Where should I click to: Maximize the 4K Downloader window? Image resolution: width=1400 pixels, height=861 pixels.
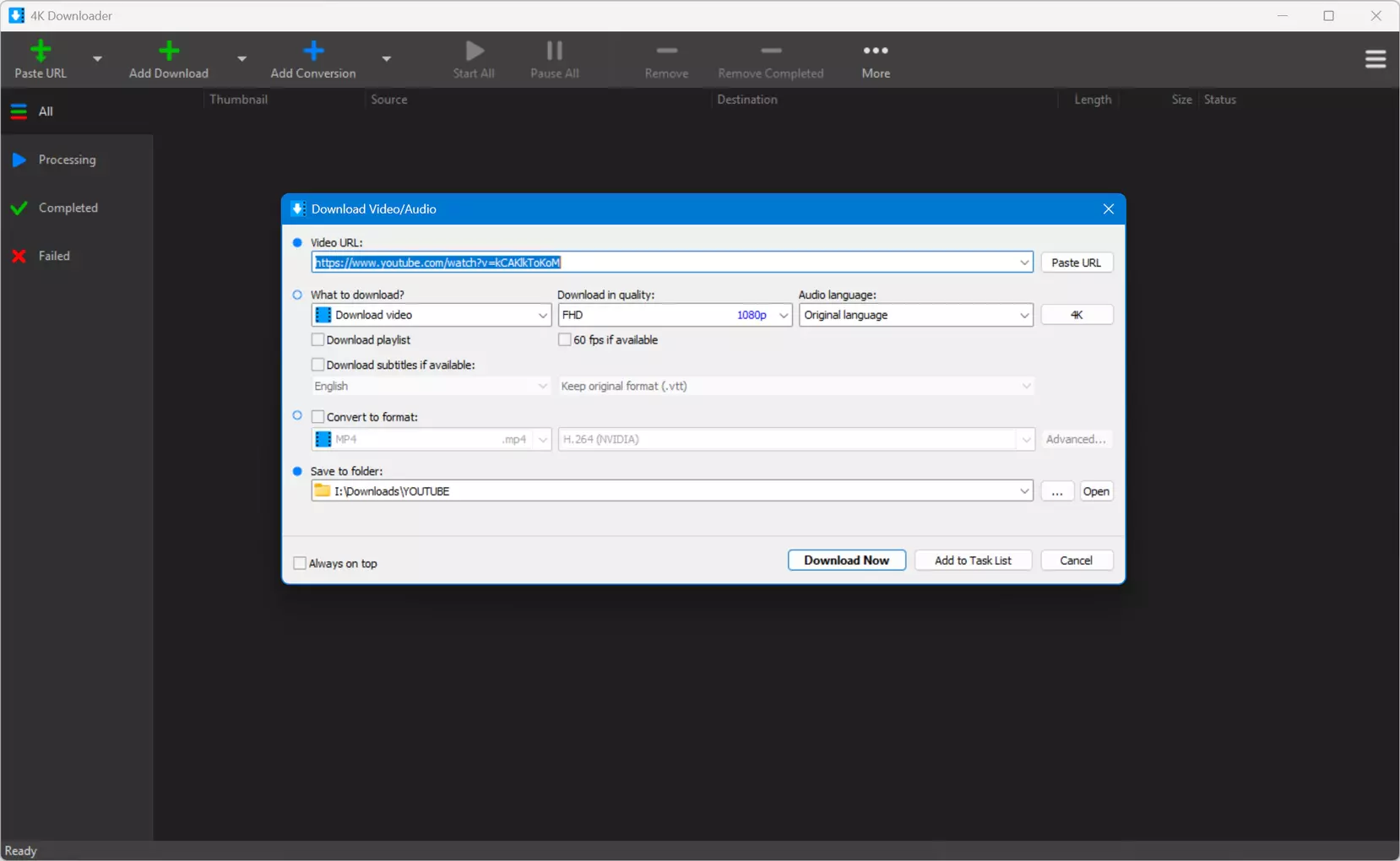click(1329, 16)
